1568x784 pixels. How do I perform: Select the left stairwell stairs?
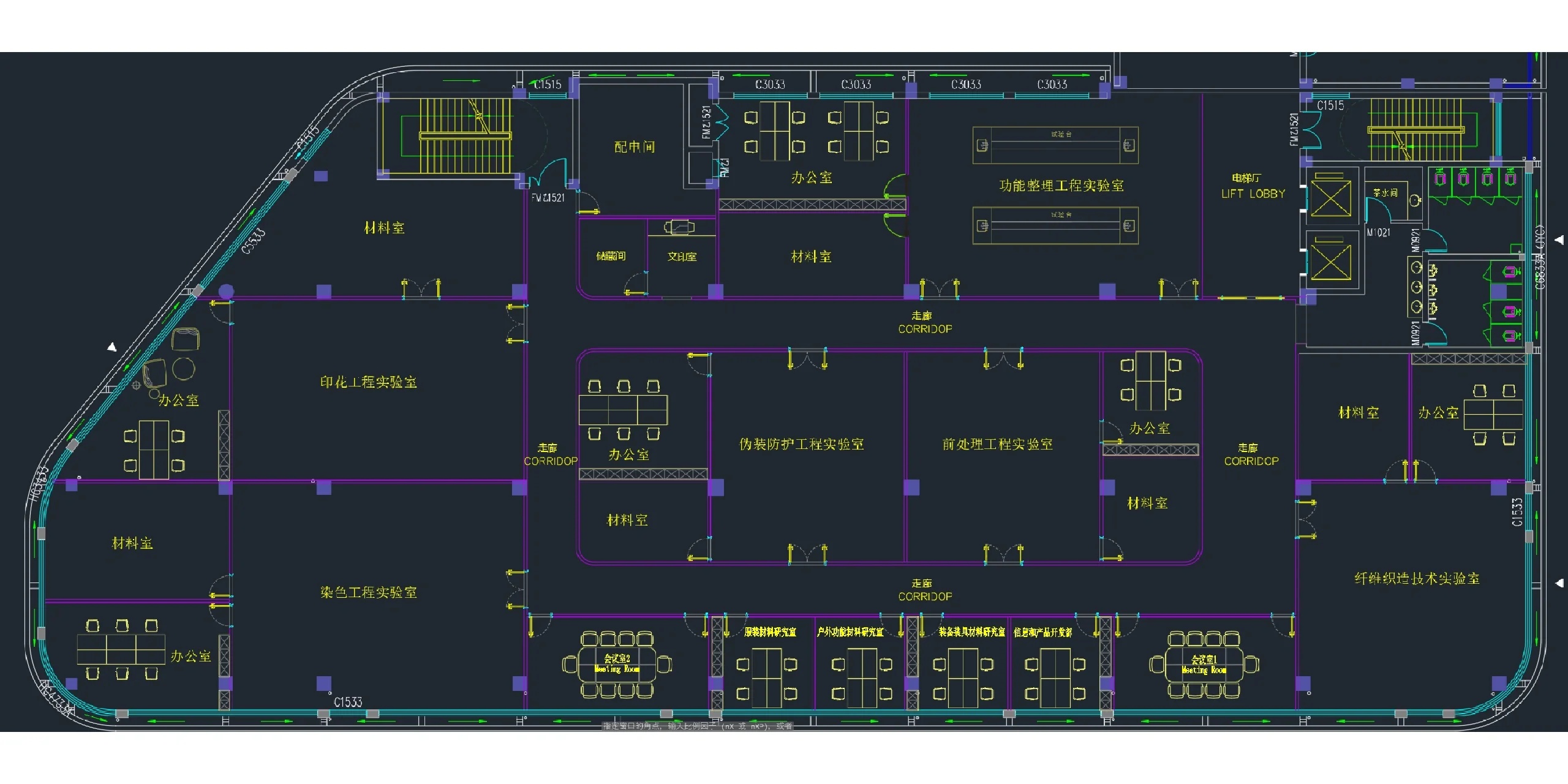[465, 136]
